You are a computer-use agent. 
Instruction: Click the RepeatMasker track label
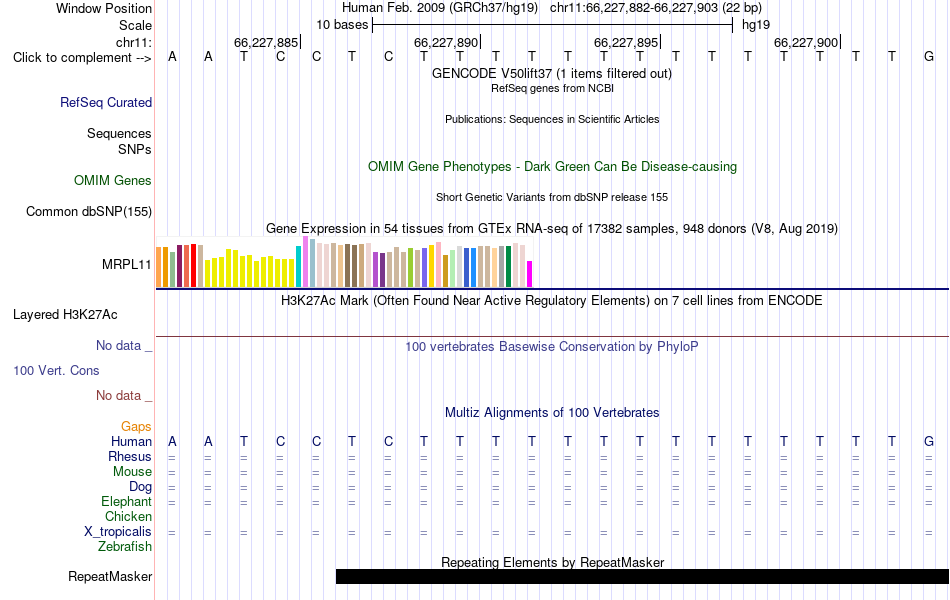tap(110, 576)
